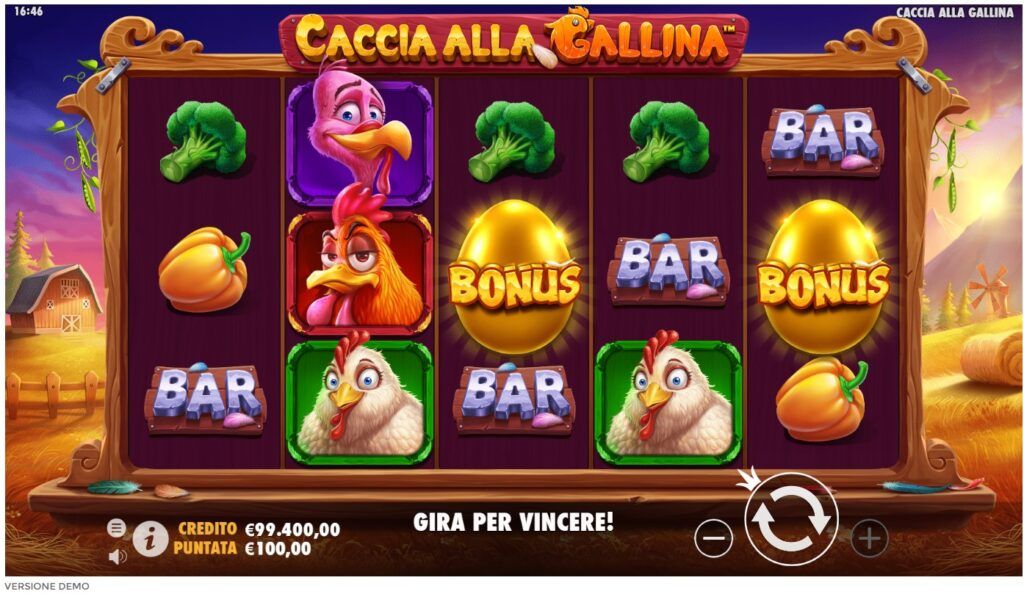Click the orange pepper on first reel
Screen dimensions: 1024x594
tap(204, 270)
